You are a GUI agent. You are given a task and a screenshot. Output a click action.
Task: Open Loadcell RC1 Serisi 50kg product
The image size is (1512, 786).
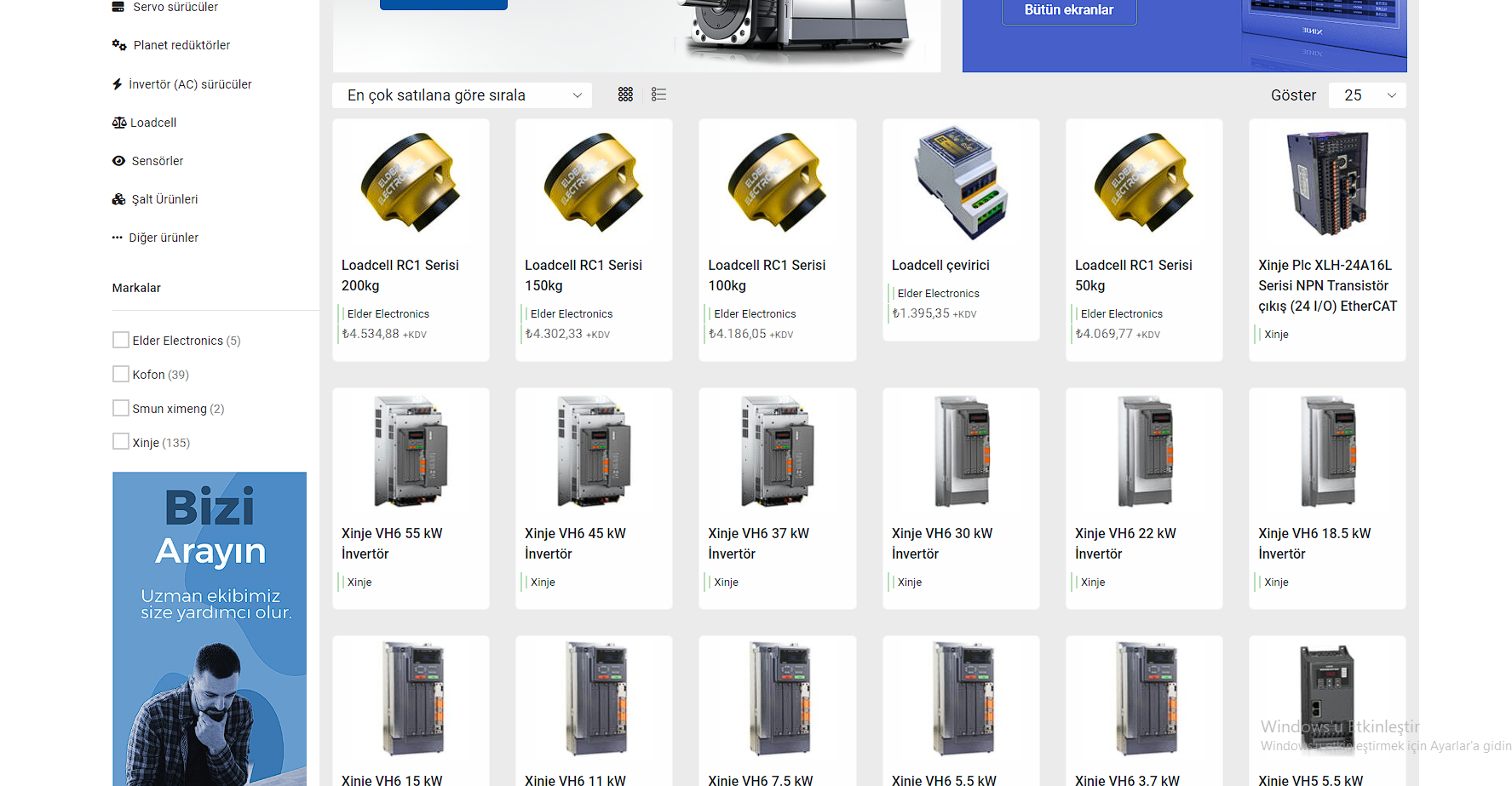(x=1134, y=276)
